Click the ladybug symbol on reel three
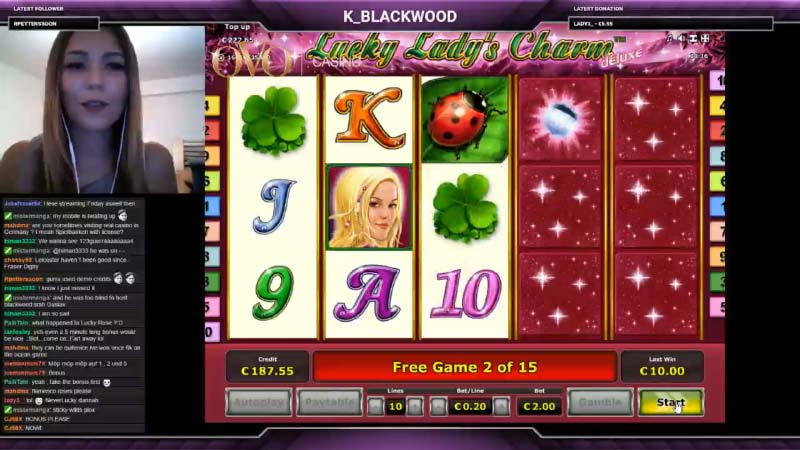The width and height of the screenshot is (800, 450). tap(464, 119)
